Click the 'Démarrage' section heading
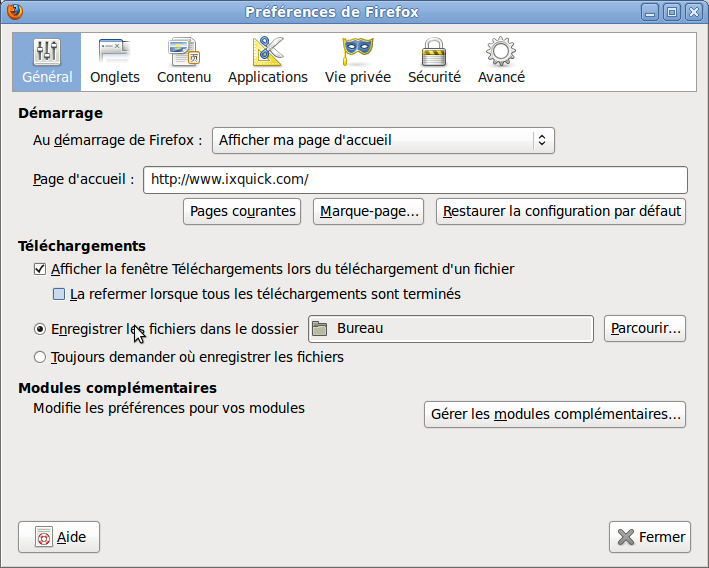The height and width of the screenshot is (568, 709). click(61, 113)
